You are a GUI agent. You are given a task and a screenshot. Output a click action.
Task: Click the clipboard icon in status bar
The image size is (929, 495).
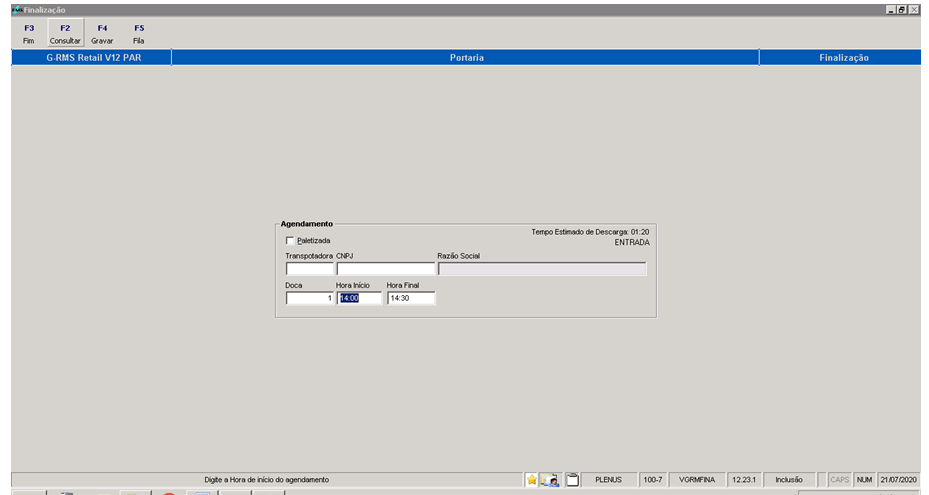[x=572, y=480]
